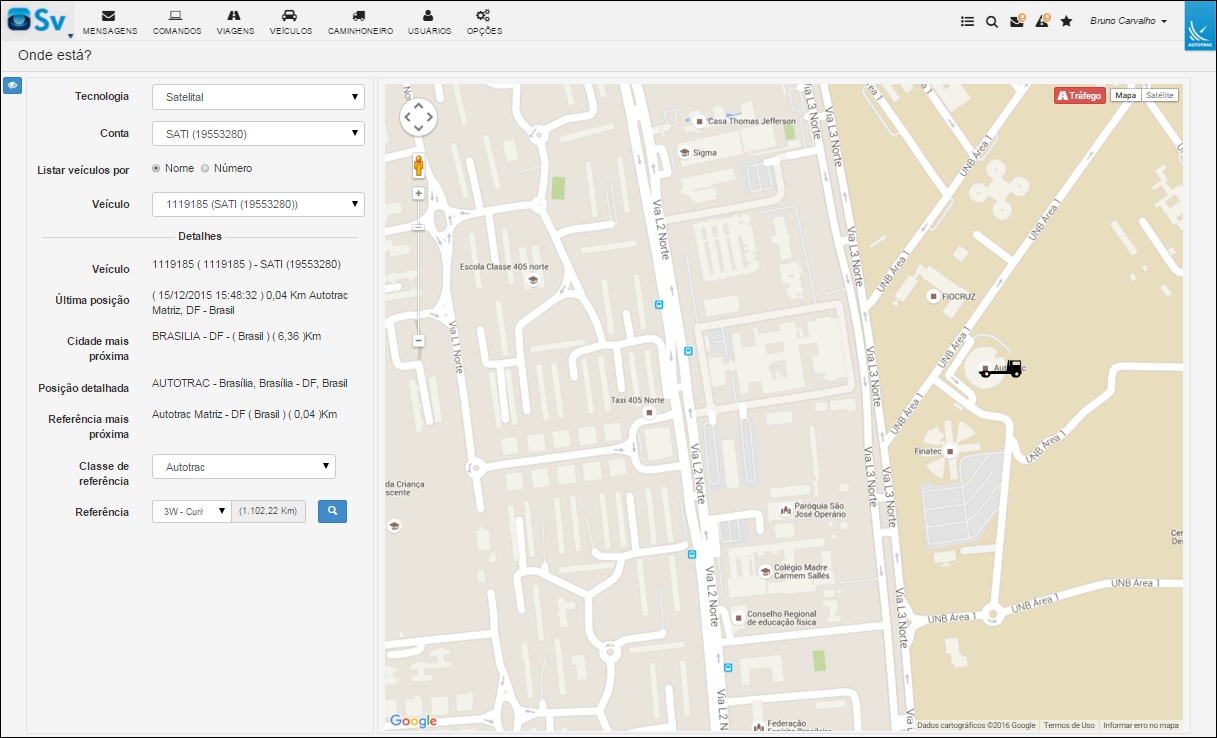Click the Colégio Madre Carmem Salles marker
Viewport: 1217px width, 738px height.
pyautogui.click(x=766, y=571)
